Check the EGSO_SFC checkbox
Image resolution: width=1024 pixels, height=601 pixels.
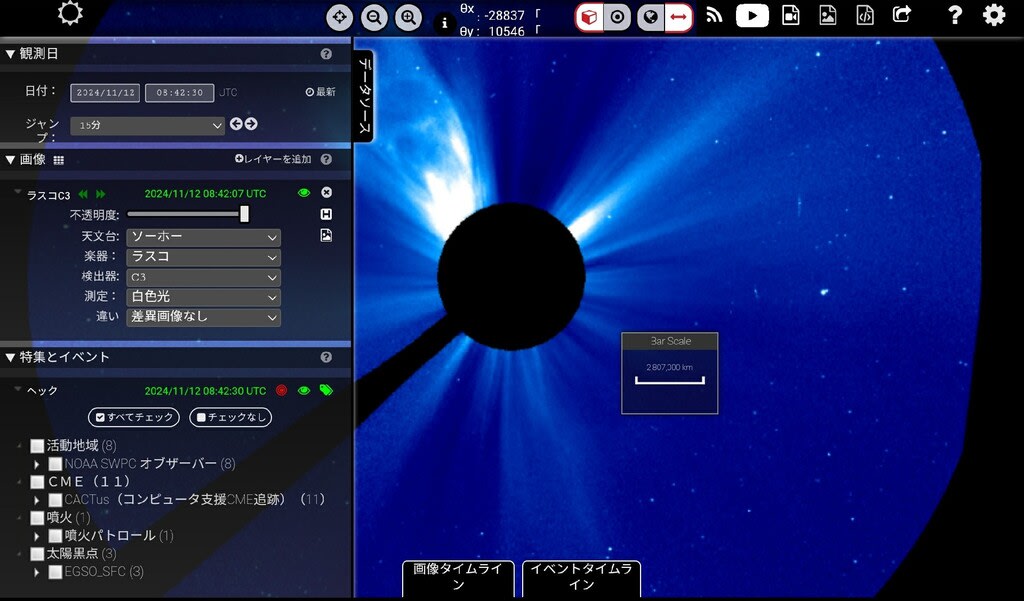56,572
